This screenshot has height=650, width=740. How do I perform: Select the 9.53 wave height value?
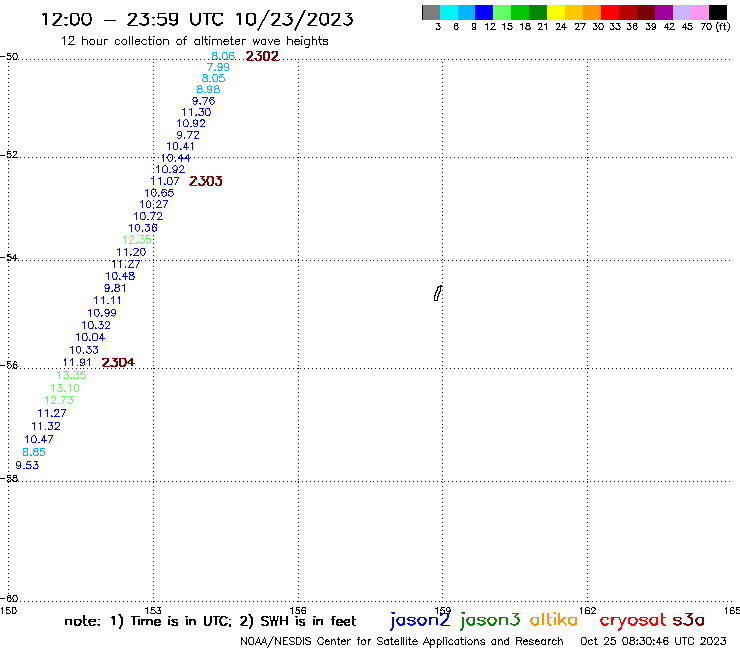[x=27, y=465]
